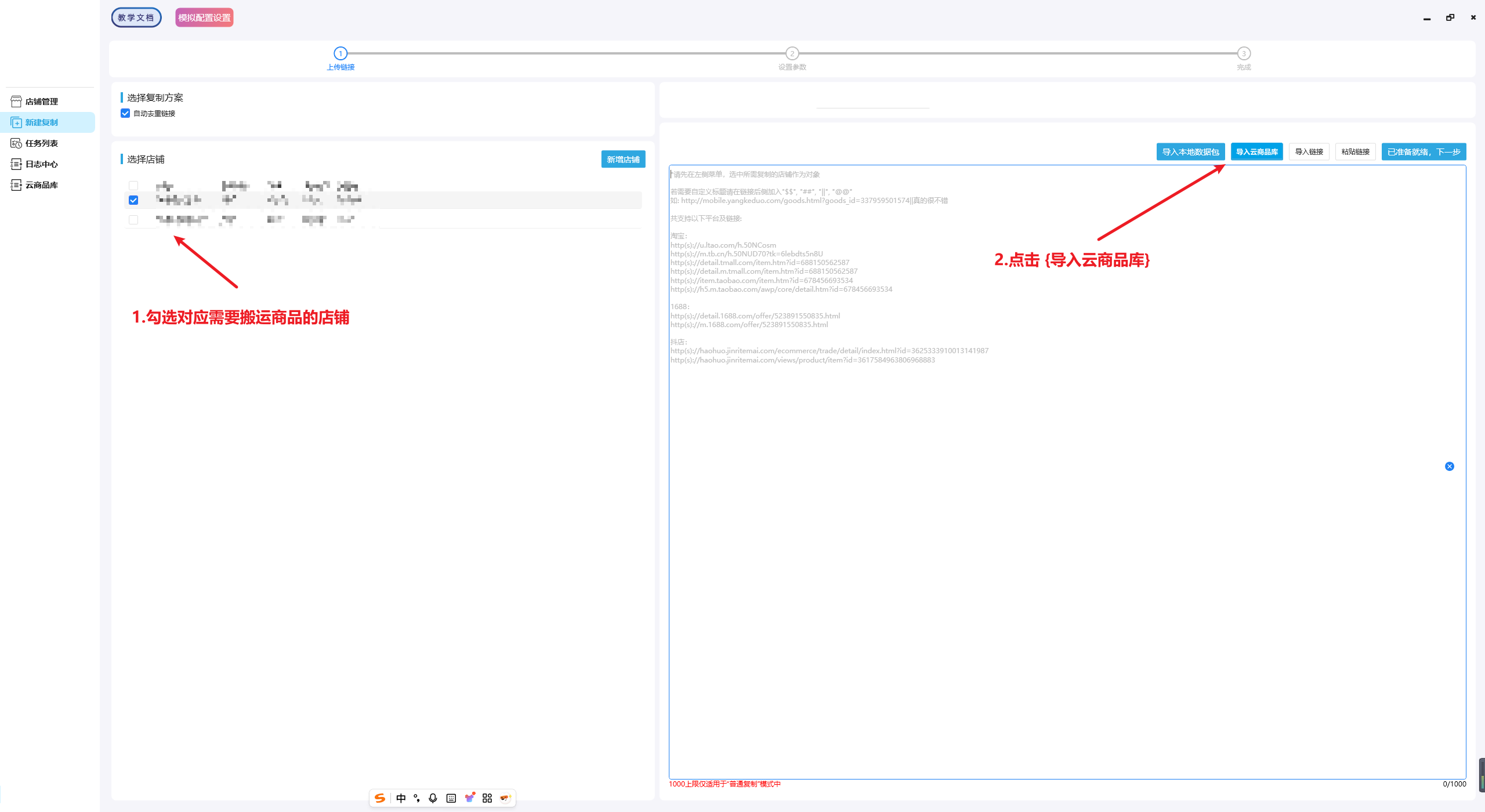Click step 3 circle 完成
The image size is (1485, 812).
pyautogui.click(x=1244, y=53)
